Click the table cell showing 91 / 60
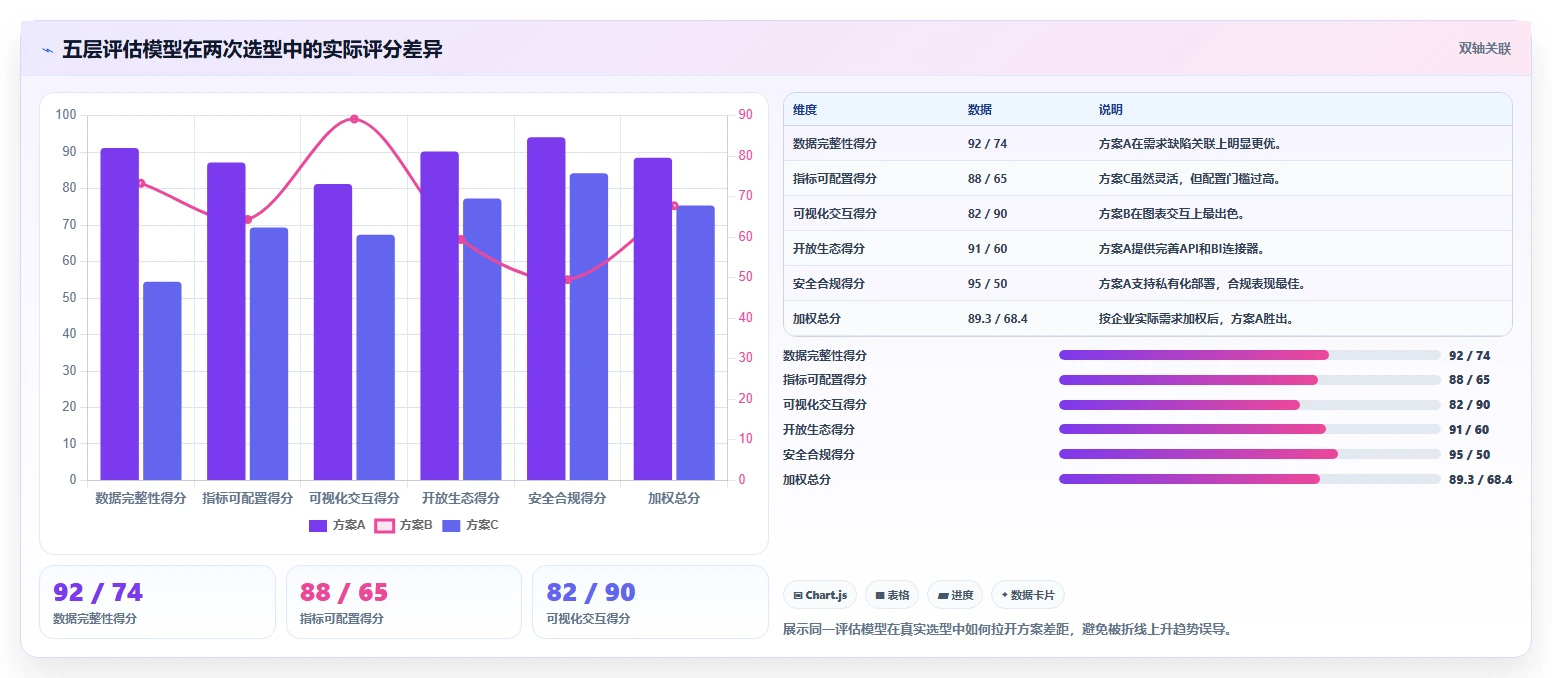The image size is (1552, 678). click(x=987, y=249)
